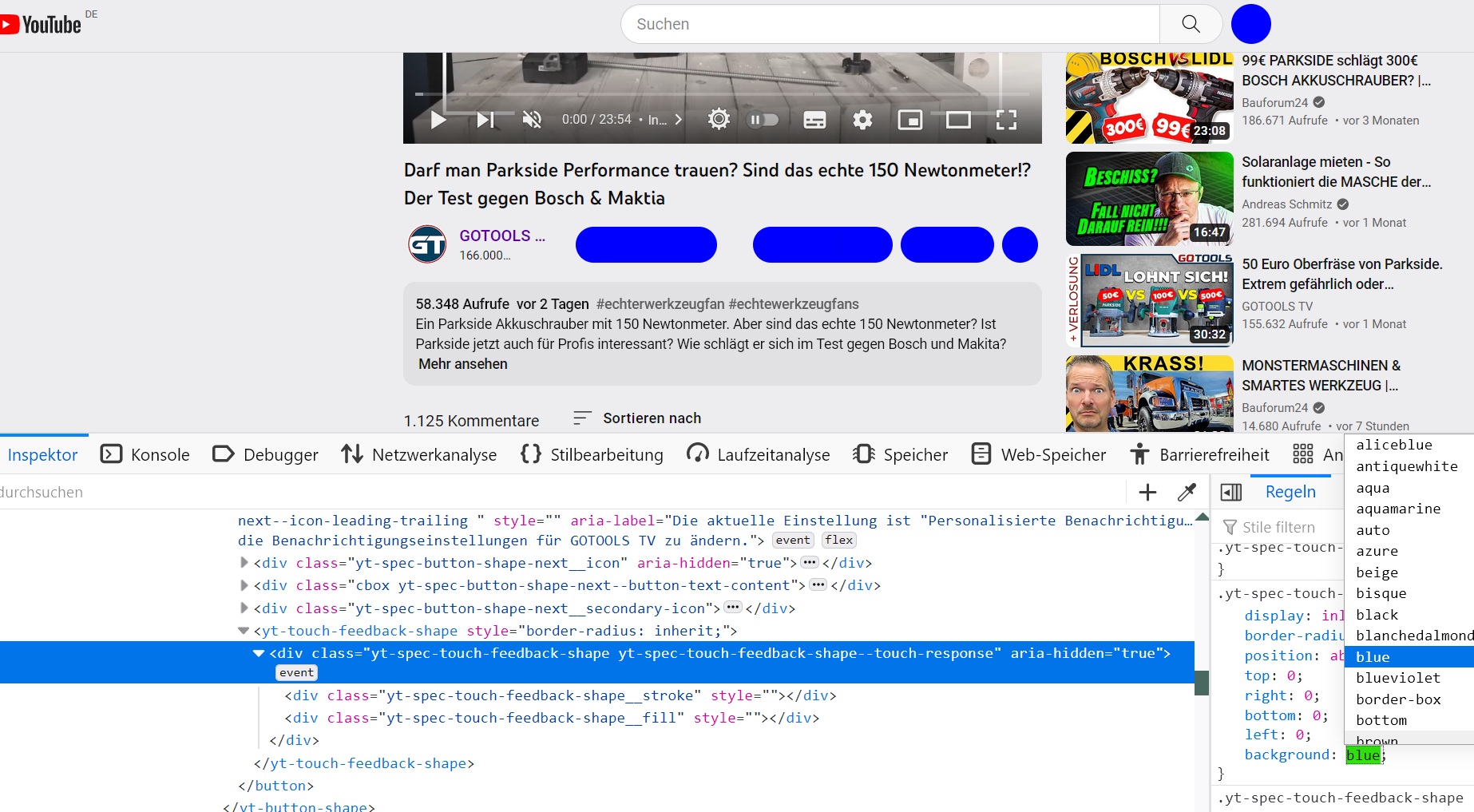This screenshot has width=1474, height=812.
Task: Click the markup panel scrollbar thumb
Action: (x=1202, y=683)
